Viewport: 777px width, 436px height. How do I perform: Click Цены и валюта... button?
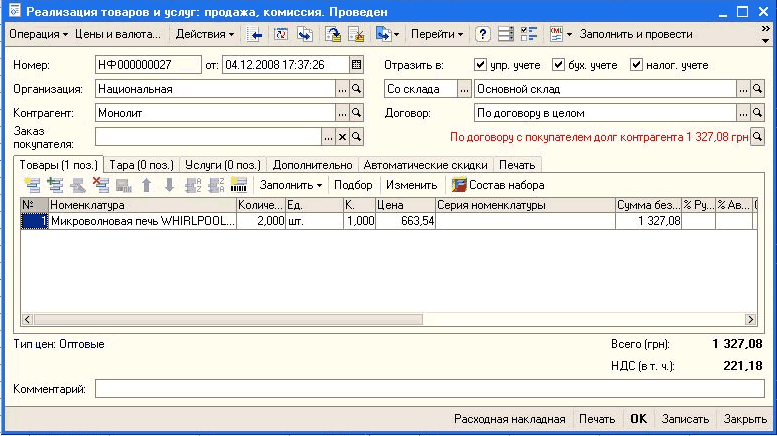coord(118,34)
